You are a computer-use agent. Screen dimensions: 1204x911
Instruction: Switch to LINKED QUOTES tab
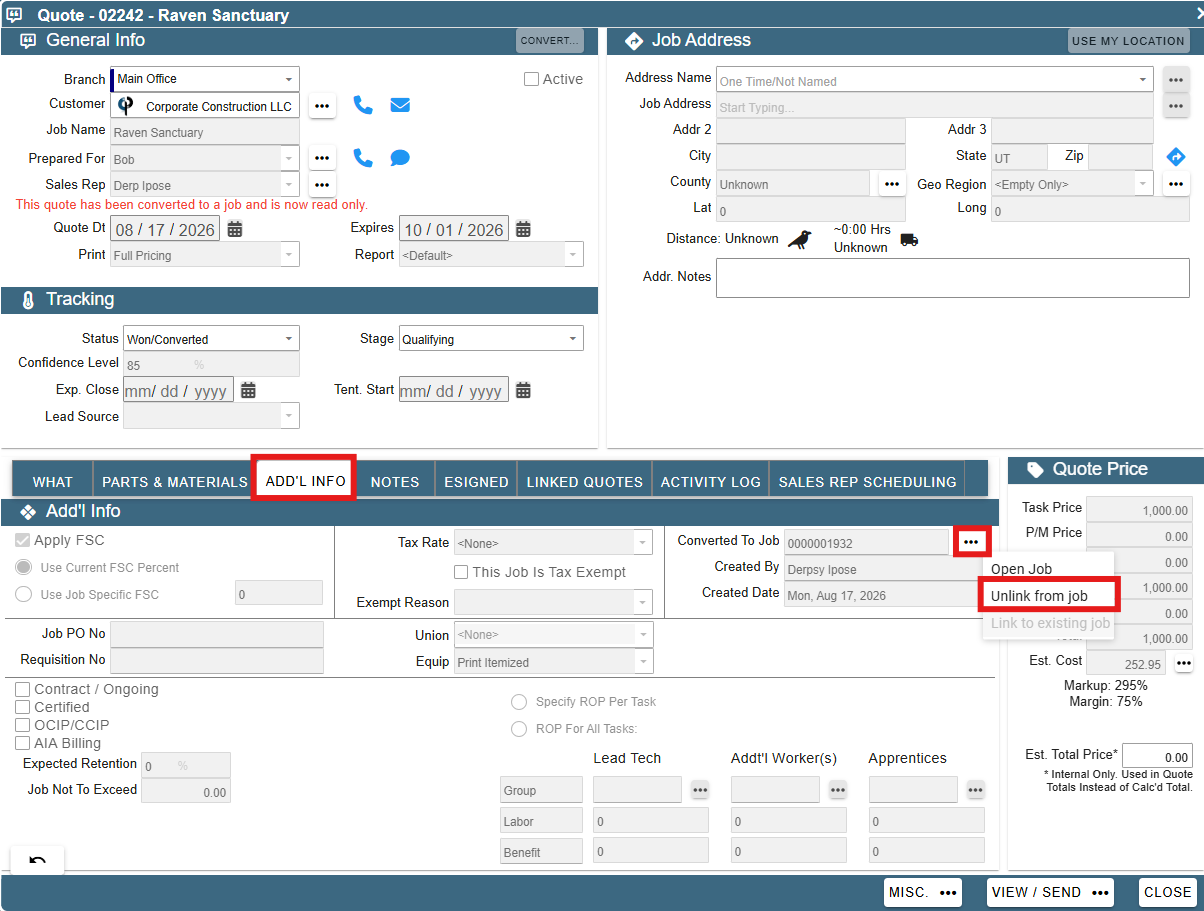pos(585,481)
